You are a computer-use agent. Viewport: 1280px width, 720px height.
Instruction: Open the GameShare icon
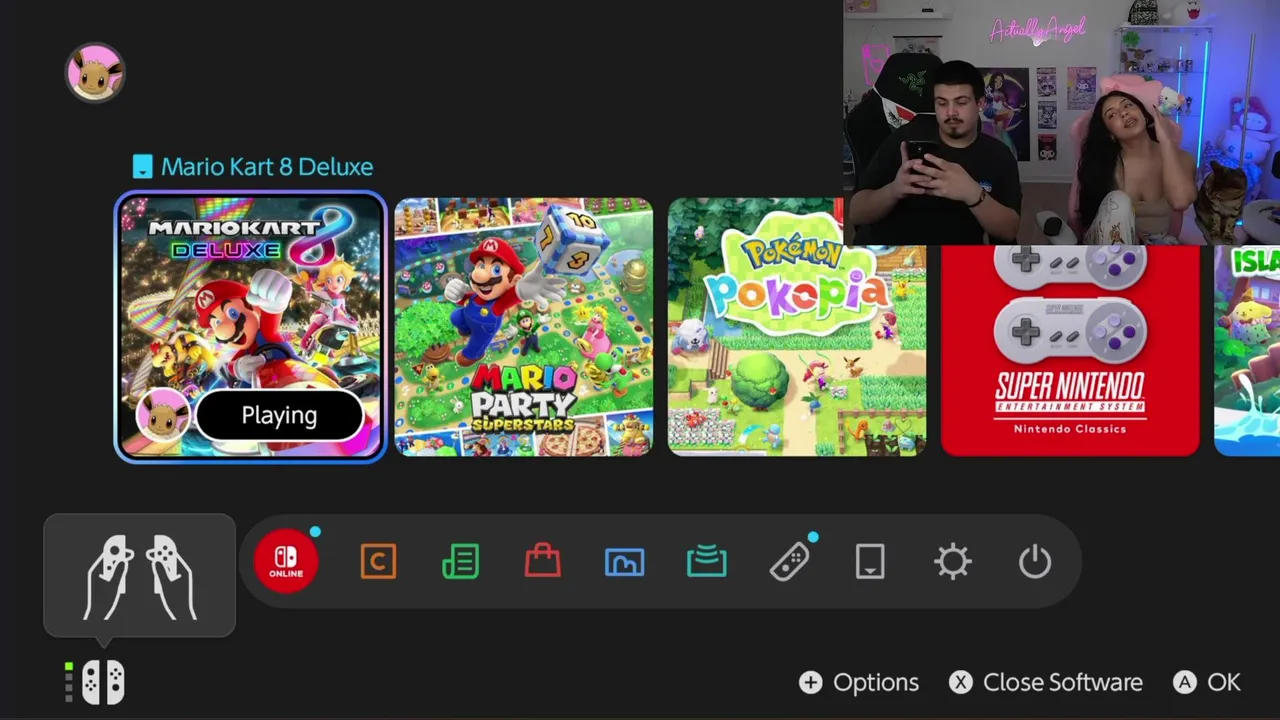click(x=706, y=562)
